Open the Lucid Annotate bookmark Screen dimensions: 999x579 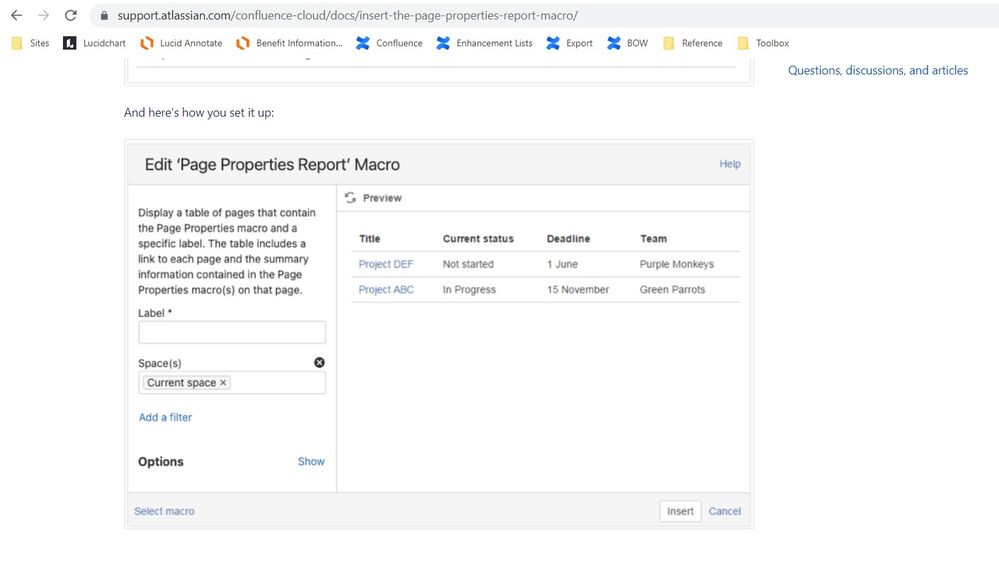[181, 43]
